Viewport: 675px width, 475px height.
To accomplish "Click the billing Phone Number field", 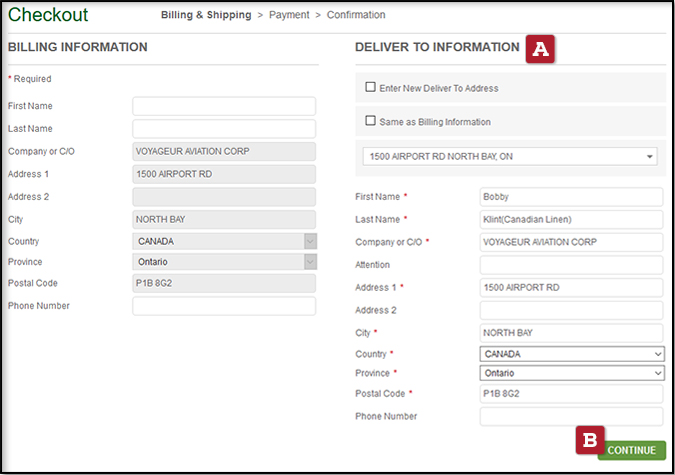I will pos(224,306).
